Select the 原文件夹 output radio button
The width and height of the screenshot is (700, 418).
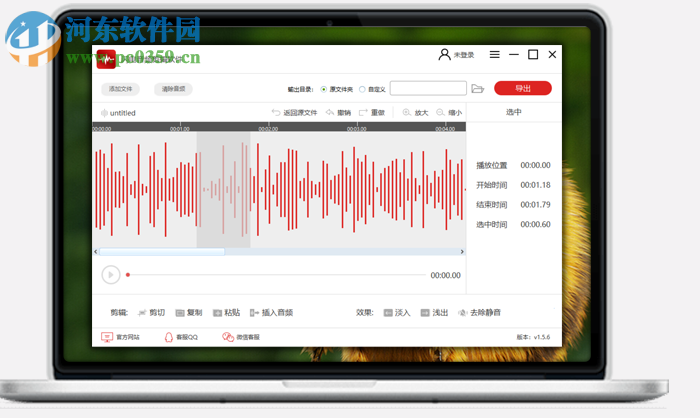pyautogui.click(x=324, y=89)
